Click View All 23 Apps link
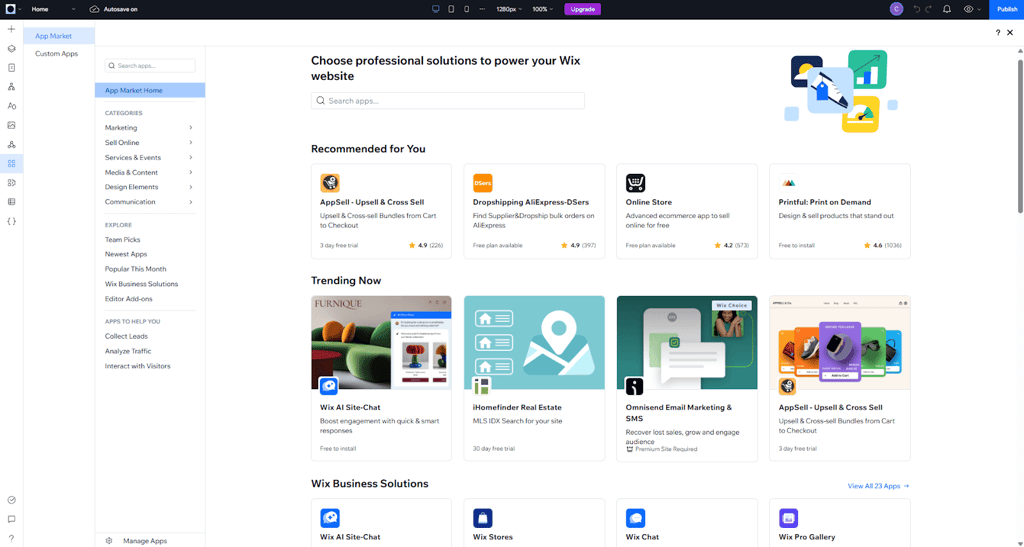Image resolution: width=1024 pixels, height=547 pixels. [878, 486]
